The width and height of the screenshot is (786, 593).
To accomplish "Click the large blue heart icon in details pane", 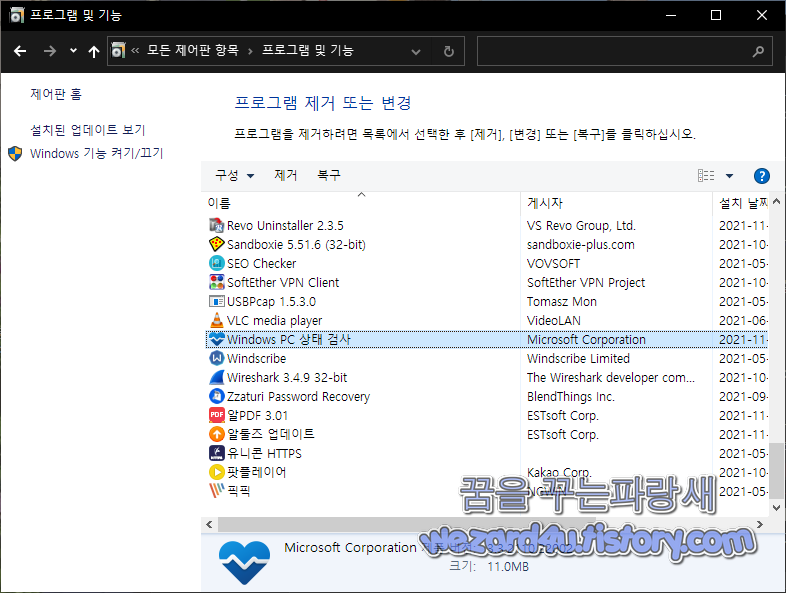I will point(244,562).
